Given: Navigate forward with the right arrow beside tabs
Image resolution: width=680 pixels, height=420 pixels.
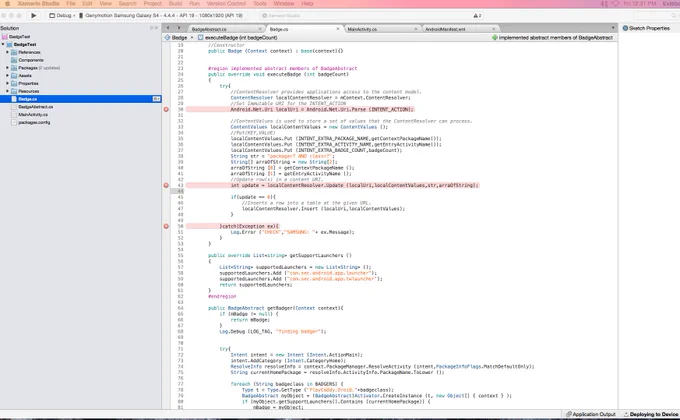Looking at the screenshot, I should tap(179, 28).
